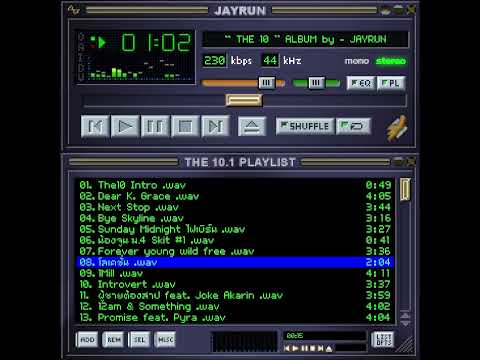Click the large Play button
Screen dimensions: 480x360
125,126
